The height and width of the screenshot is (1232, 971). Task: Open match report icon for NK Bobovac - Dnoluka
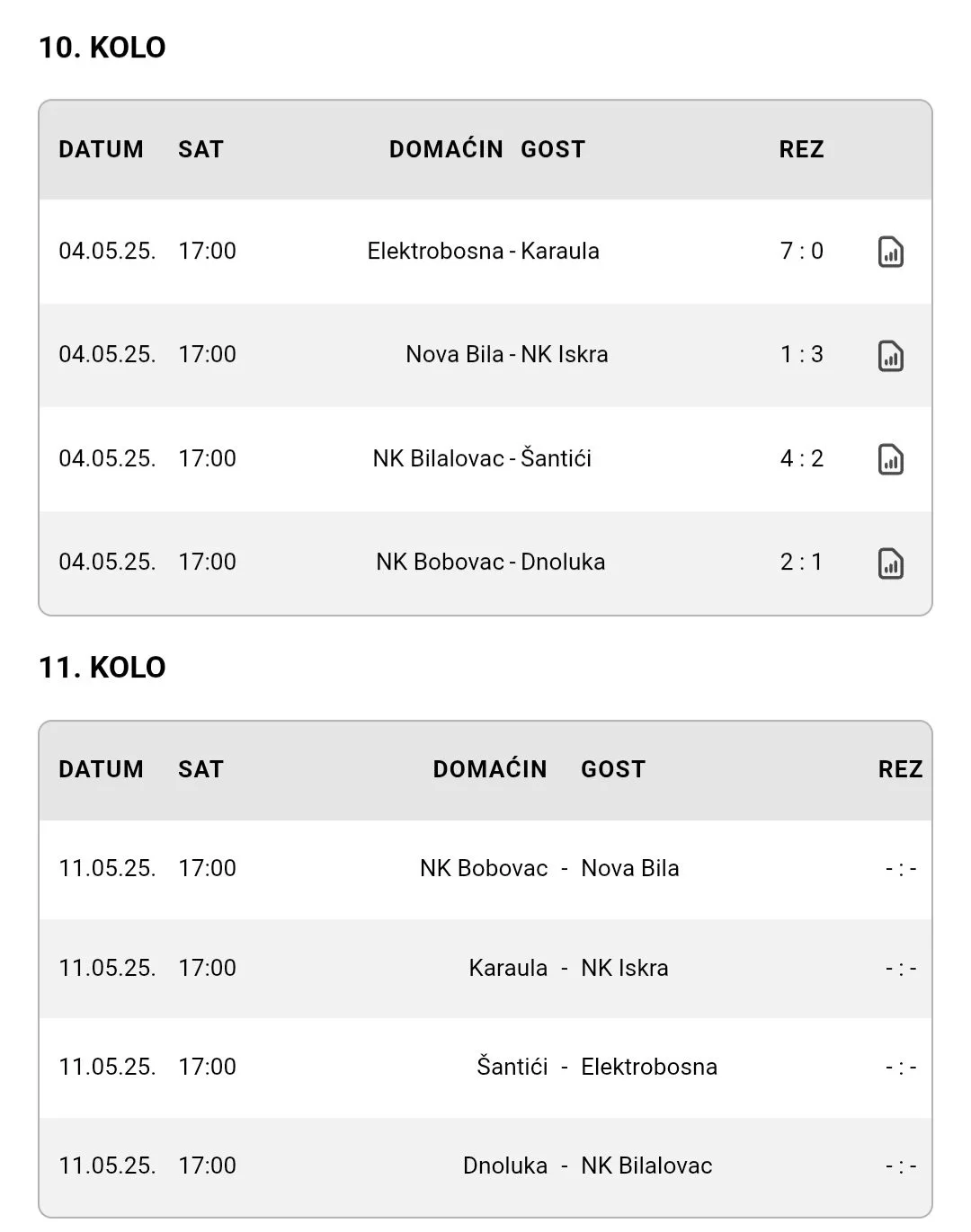pos(890,563)
